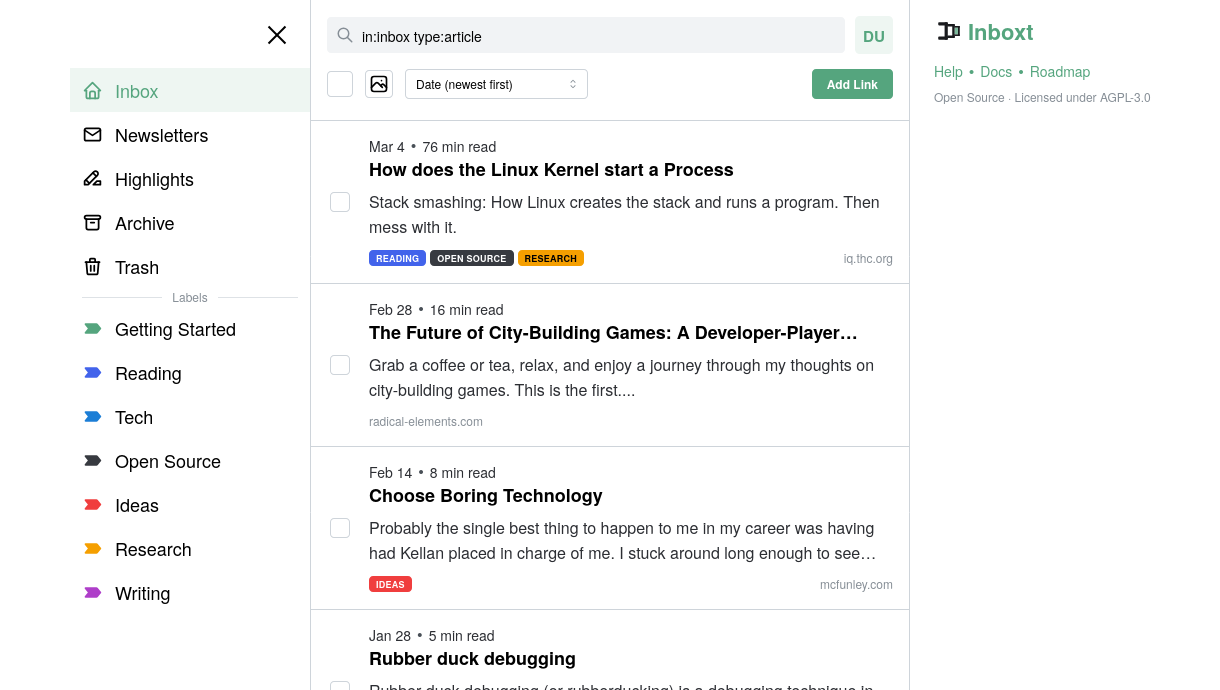Open the Docs link

(x=996, y=72)
